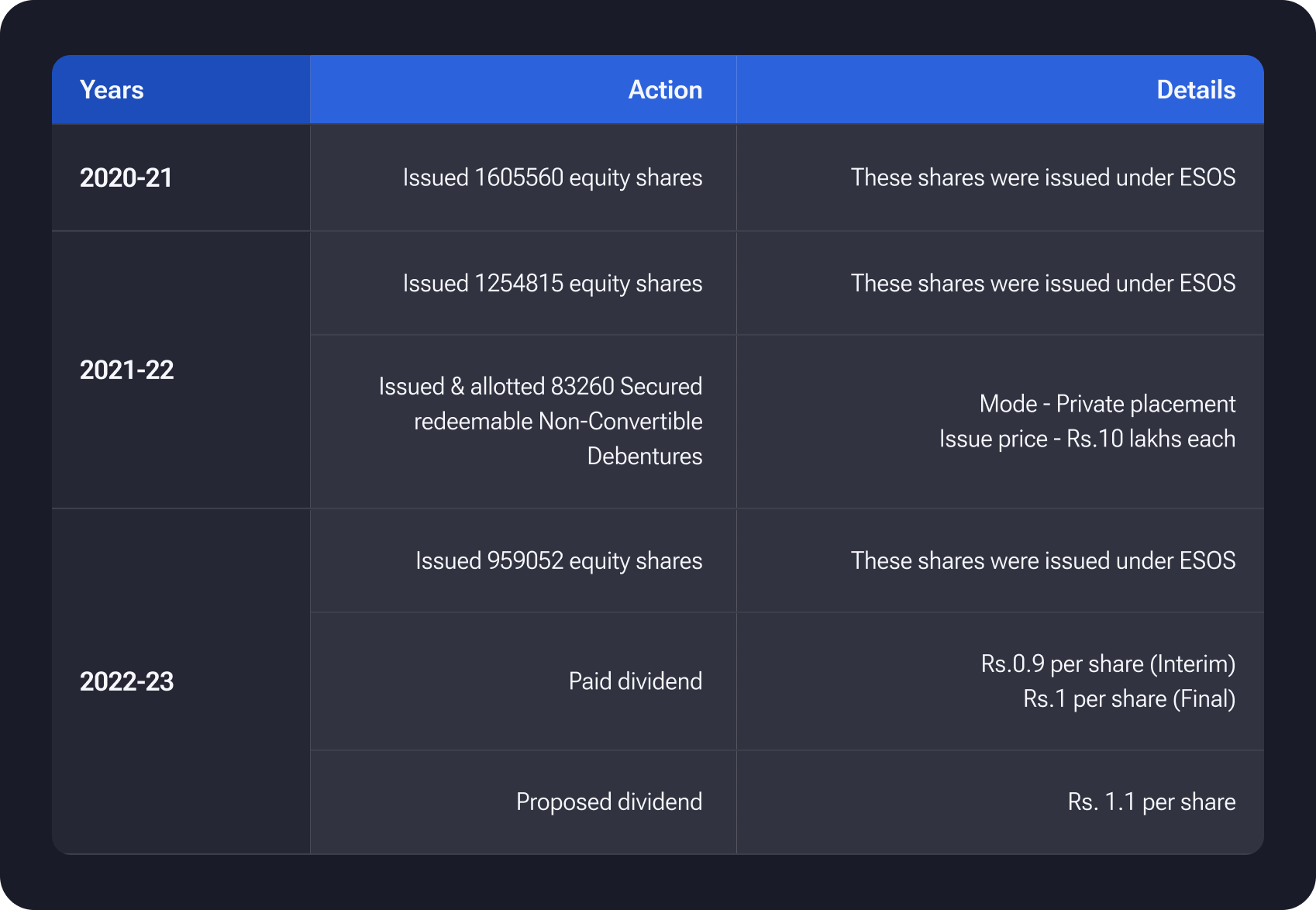Click 'Issued 1605560 equity shares' cell
The image size is (1316, 910).
coord(552,178)
